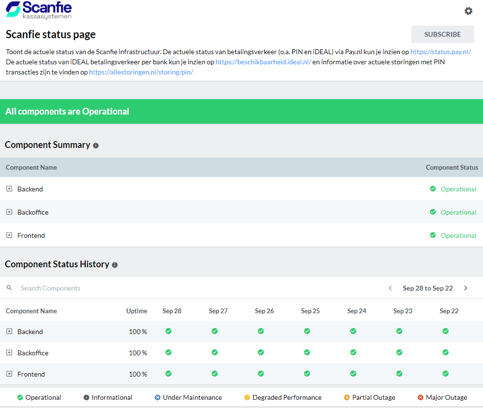Click the Component Status History info icon
The height and width of the screenshot is (408, 483).
tap(115, 265)
